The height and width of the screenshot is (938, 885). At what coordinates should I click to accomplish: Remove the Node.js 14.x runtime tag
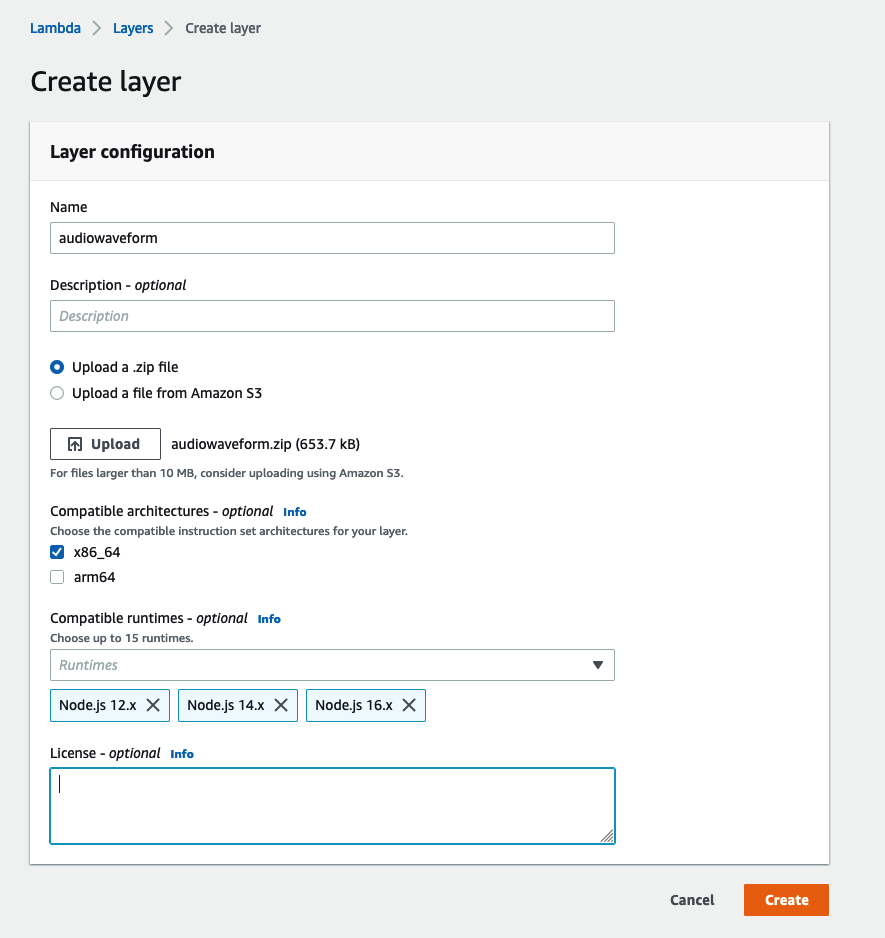pos(281,705)
